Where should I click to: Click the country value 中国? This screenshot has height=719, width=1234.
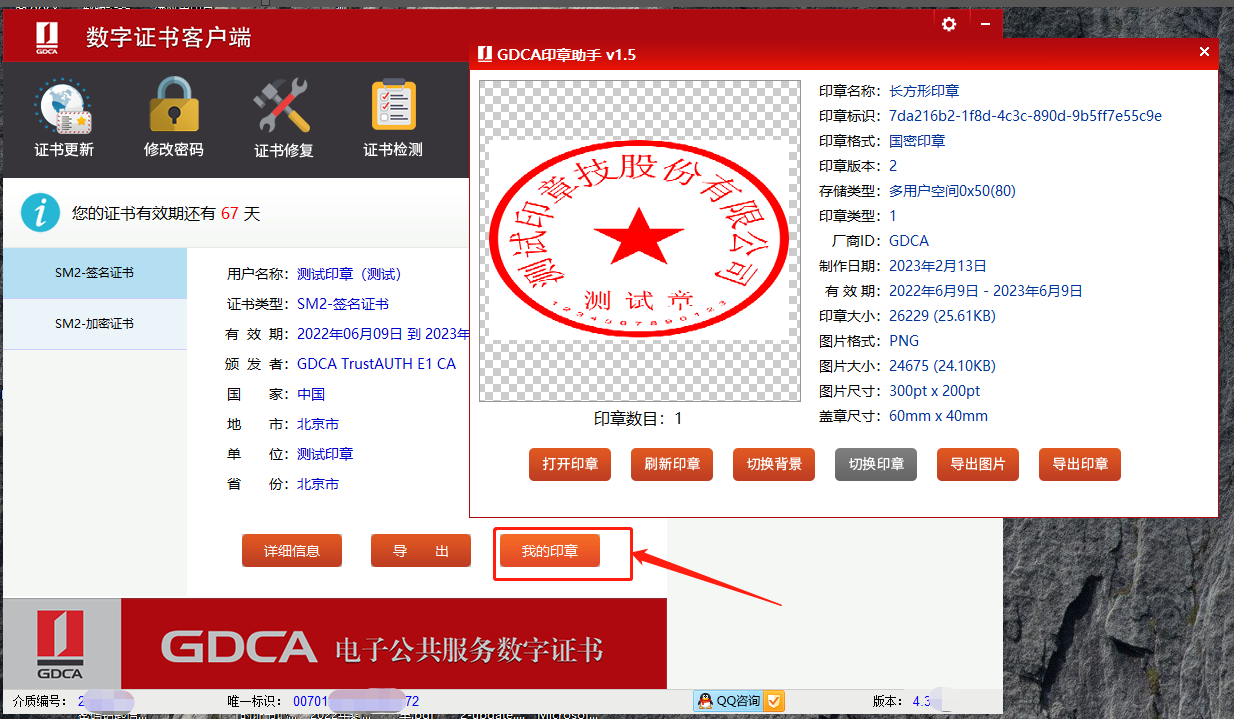(x=311, y=394)
